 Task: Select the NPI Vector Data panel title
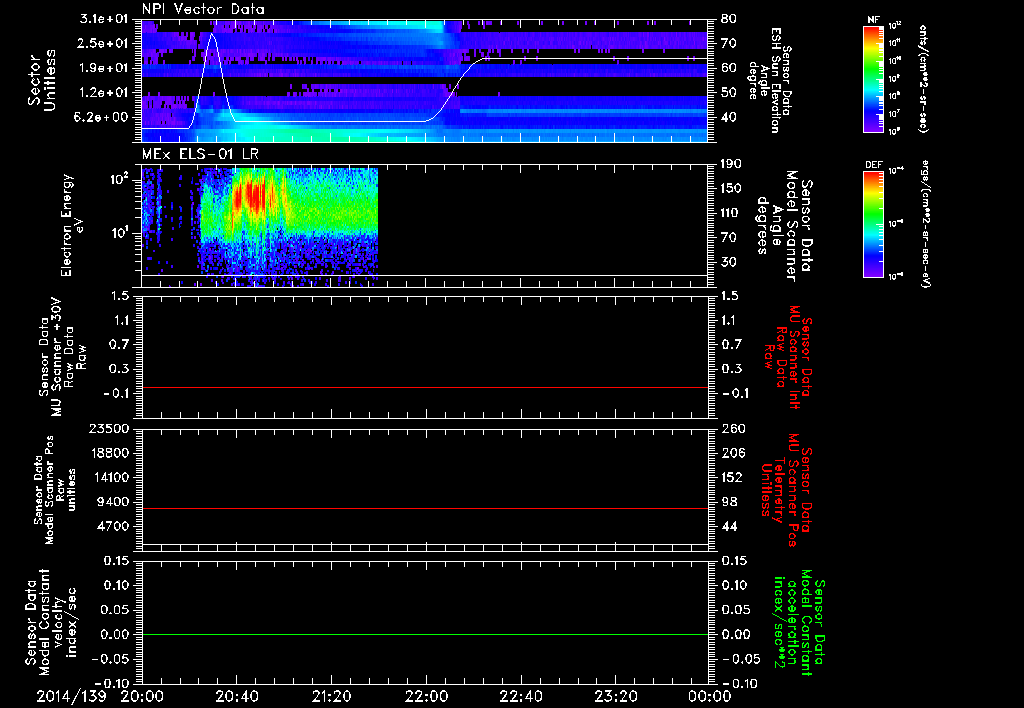203,9
